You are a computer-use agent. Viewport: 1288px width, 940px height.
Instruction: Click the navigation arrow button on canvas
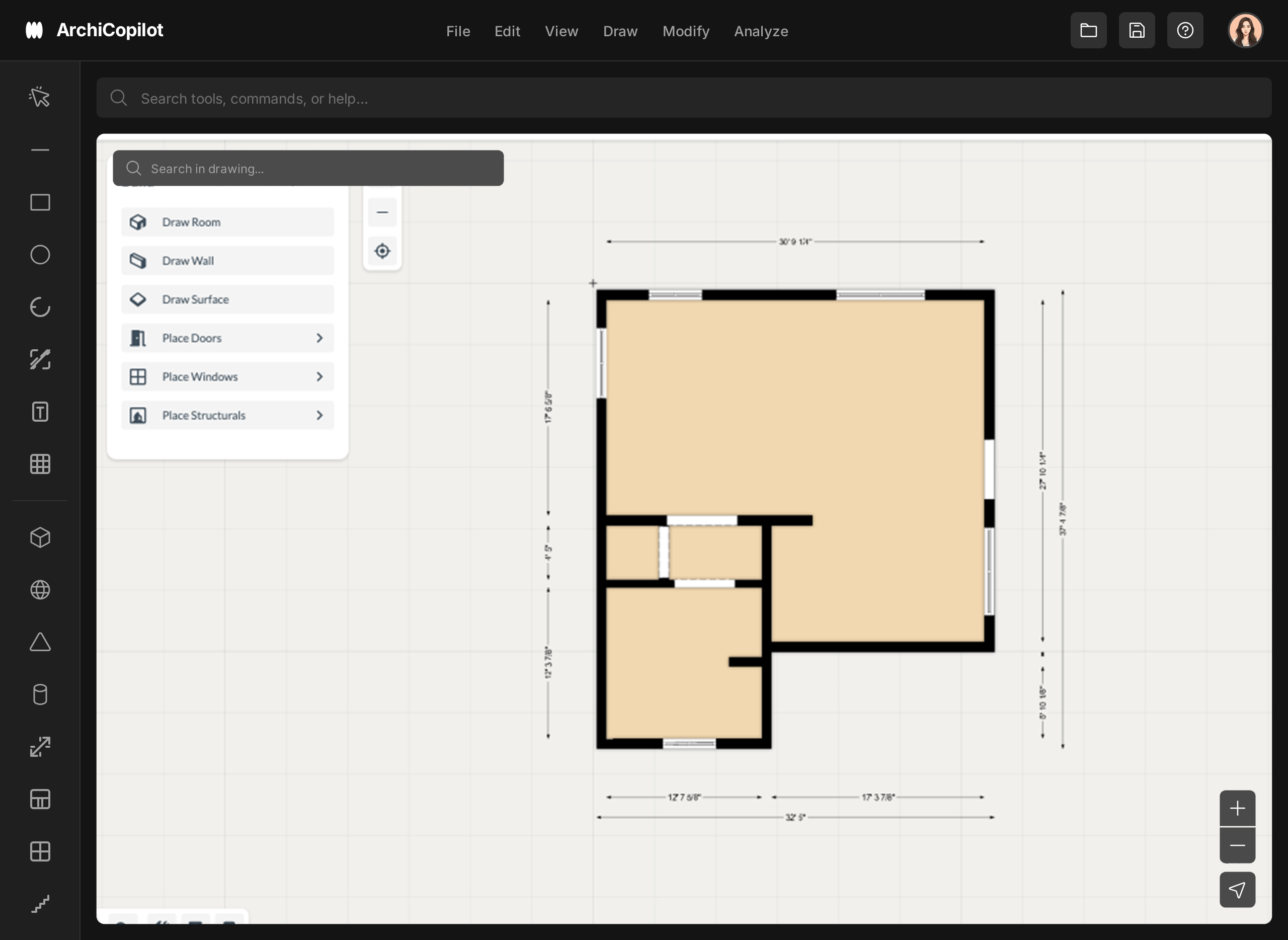click(1237, 890)
